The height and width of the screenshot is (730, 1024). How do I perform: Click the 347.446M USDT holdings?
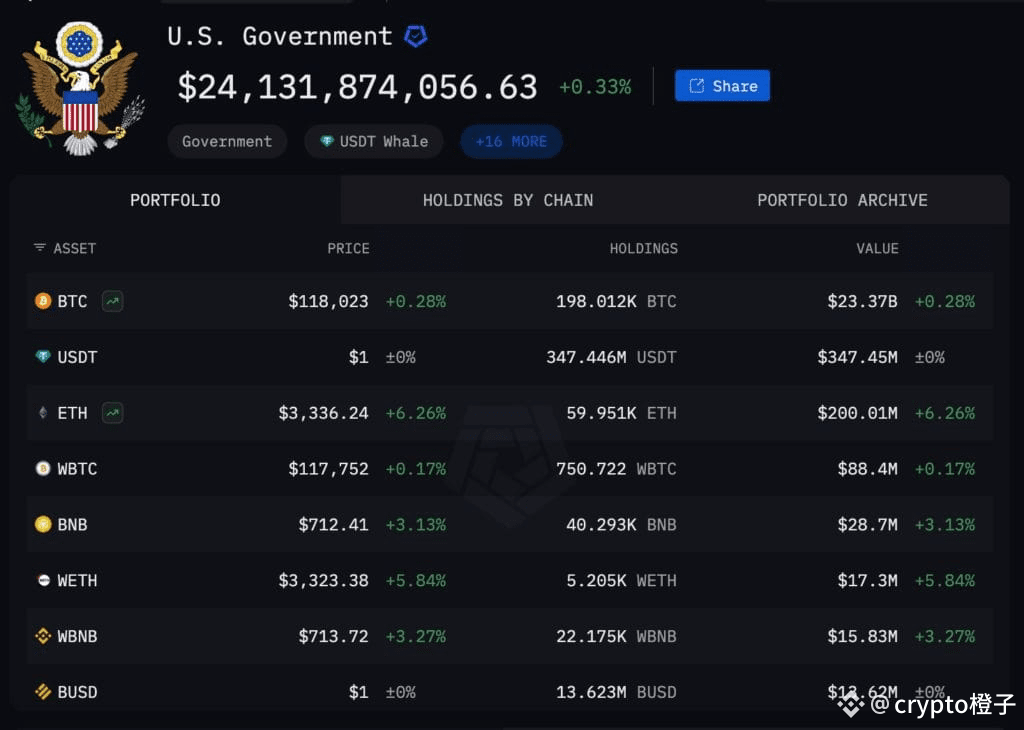[611, 357]
